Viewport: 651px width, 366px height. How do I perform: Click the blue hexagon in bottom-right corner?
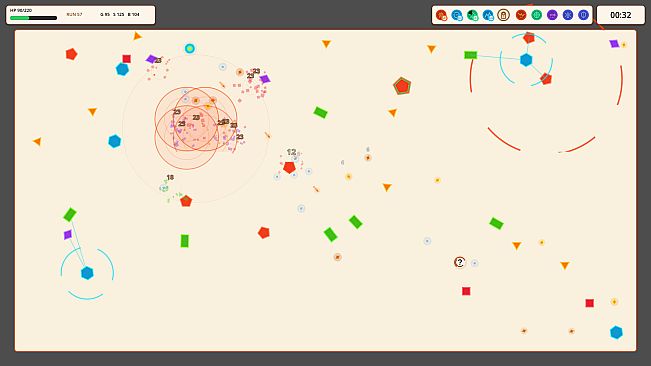pos(617,332)
